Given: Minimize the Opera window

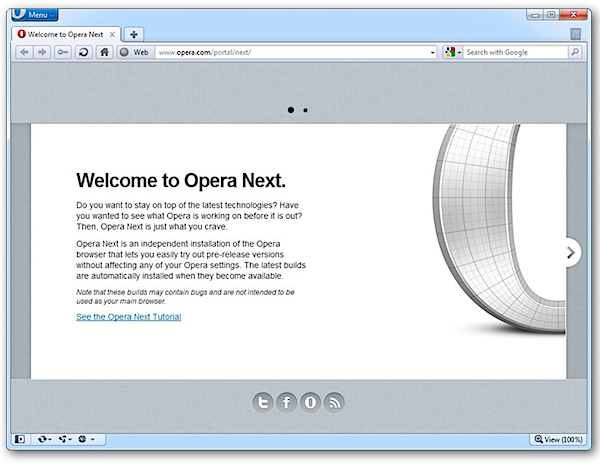Looking at the screenshot, I should (x=535, y=15).
